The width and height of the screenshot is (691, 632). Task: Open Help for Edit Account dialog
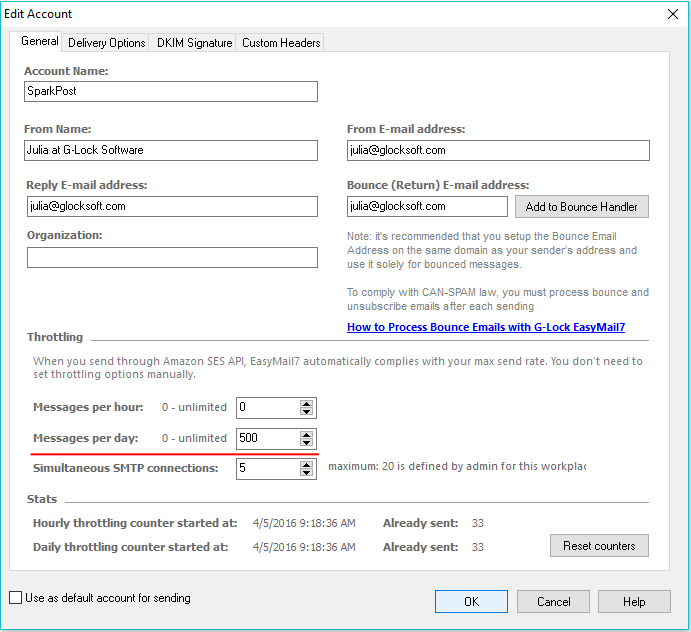coord(634,602)
